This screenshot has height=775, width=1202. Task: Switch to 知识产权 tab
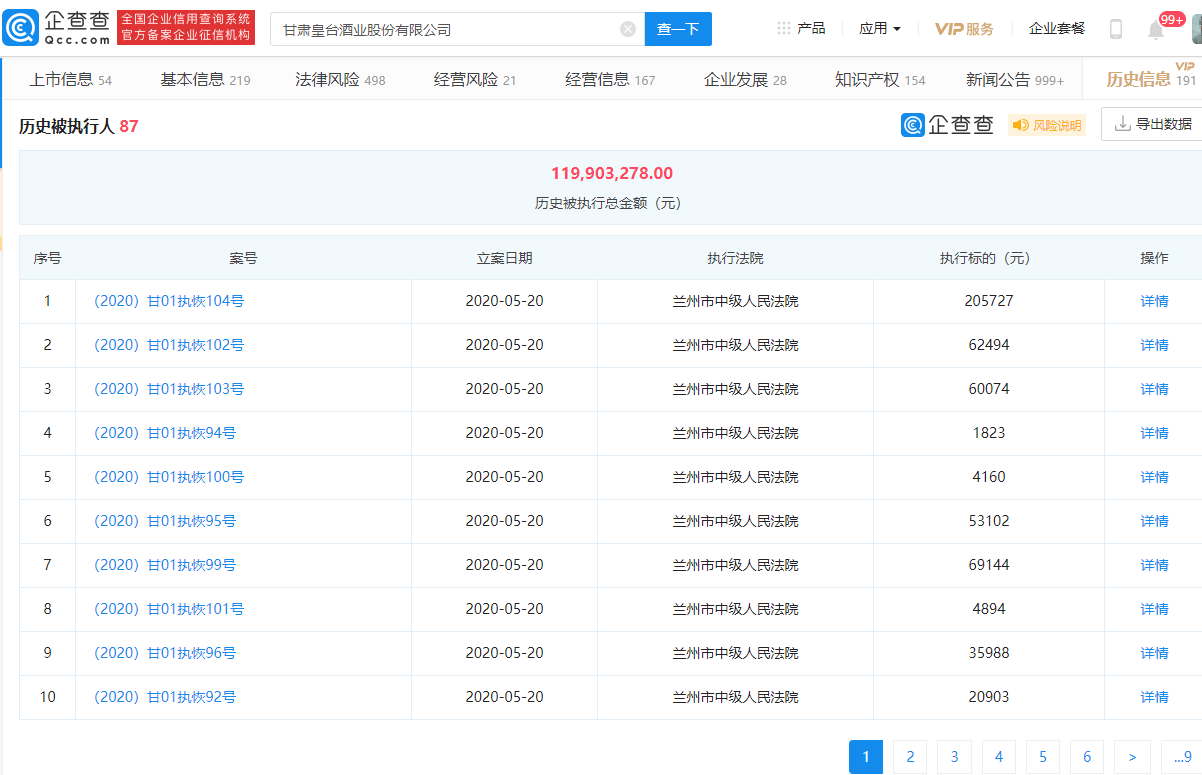point(880,79)
